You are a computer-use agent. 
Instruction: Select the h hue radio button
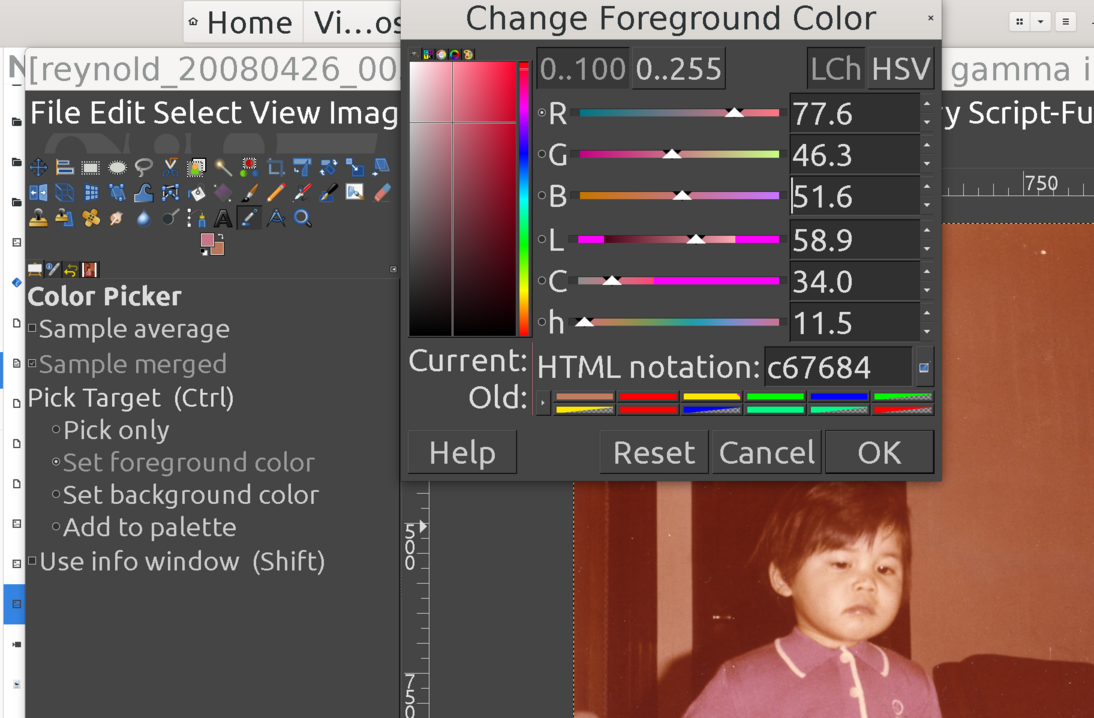[542, 322]
